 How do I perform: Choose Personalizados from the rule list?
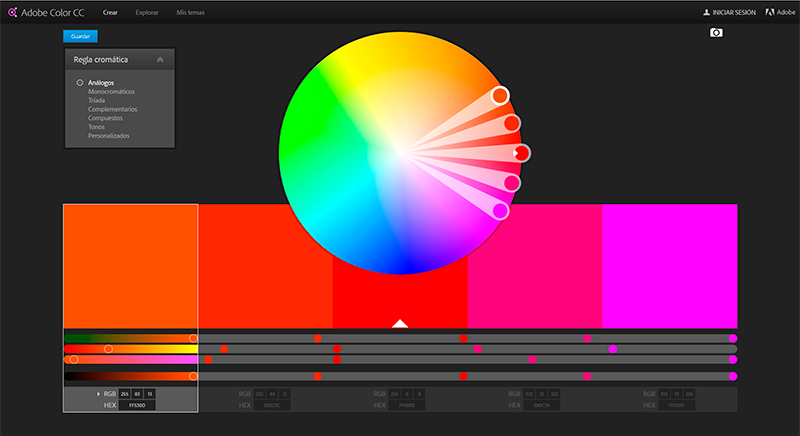109,135
